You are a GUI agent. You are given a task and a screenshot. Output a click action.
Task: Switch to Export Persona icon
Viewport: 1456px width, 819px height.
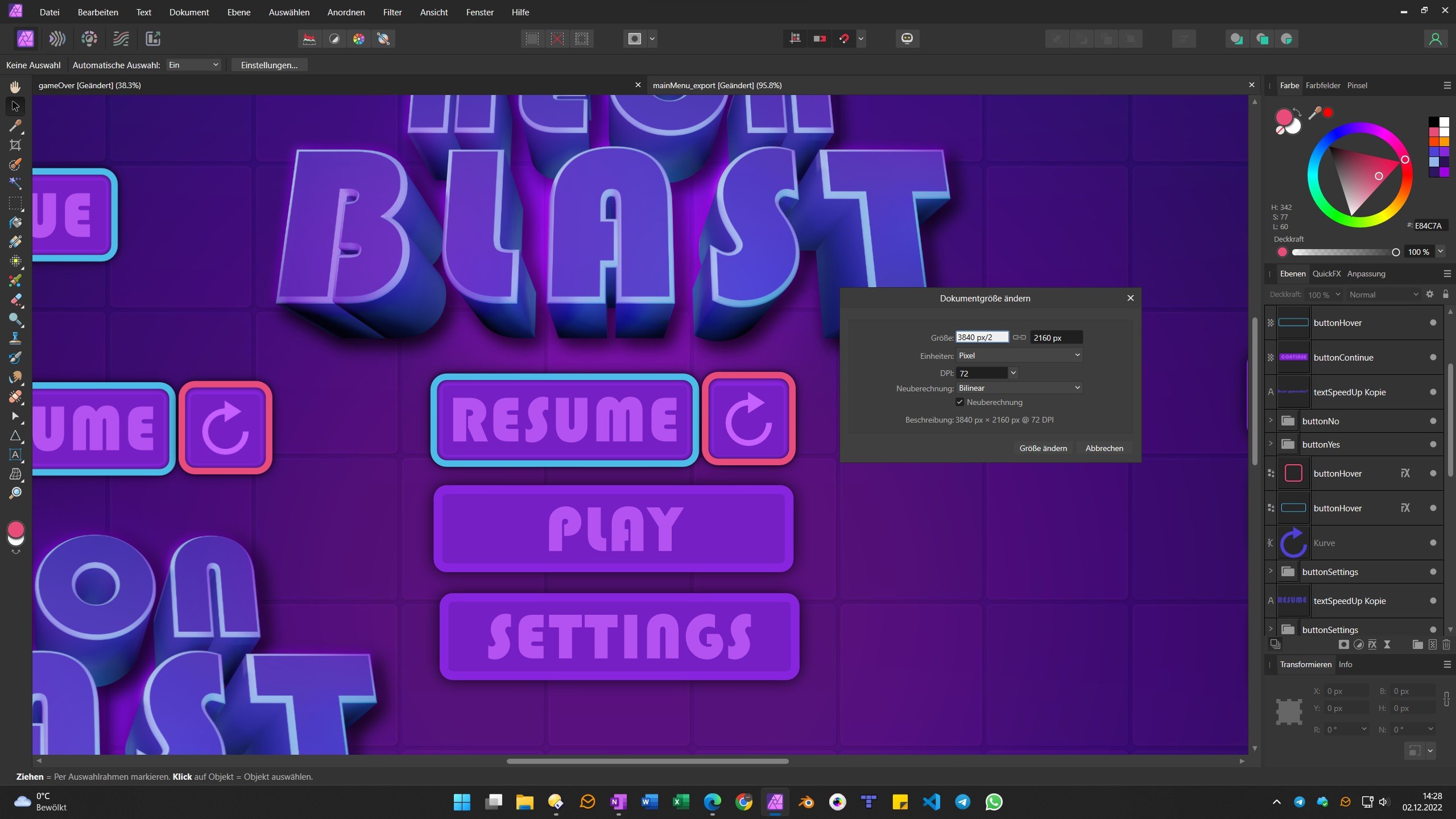pyautogui.click(x=153, y=39)
